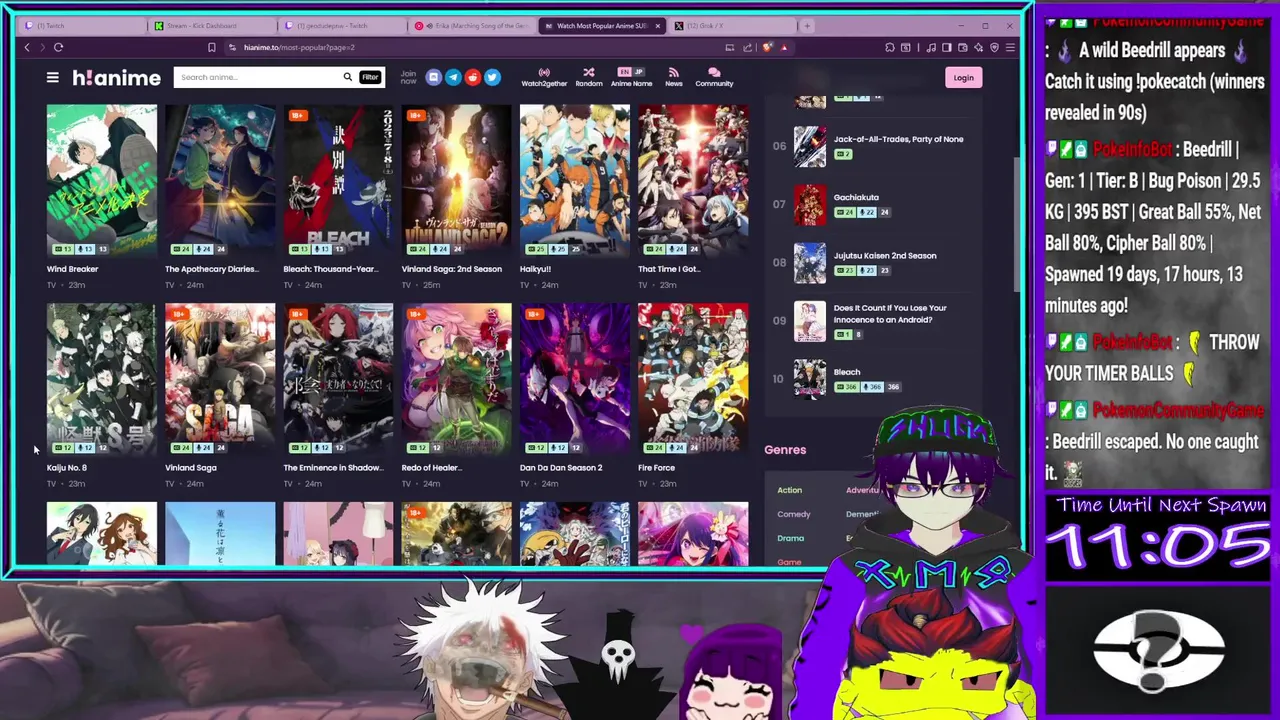Click the Login button
This screenshot has height=720, width=1280.
pyautogui.click(x=963, y=77)
